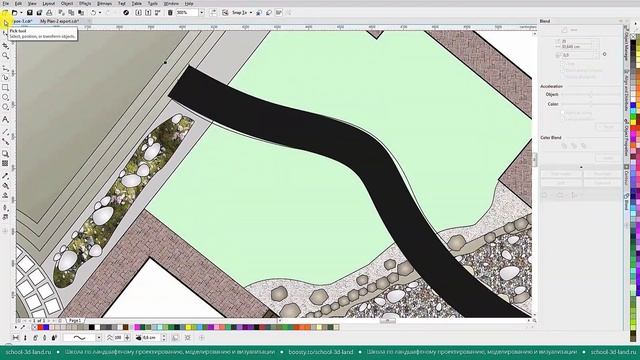Select the Drop Shadow tool in the toolbox

click(x=5, y=154)
